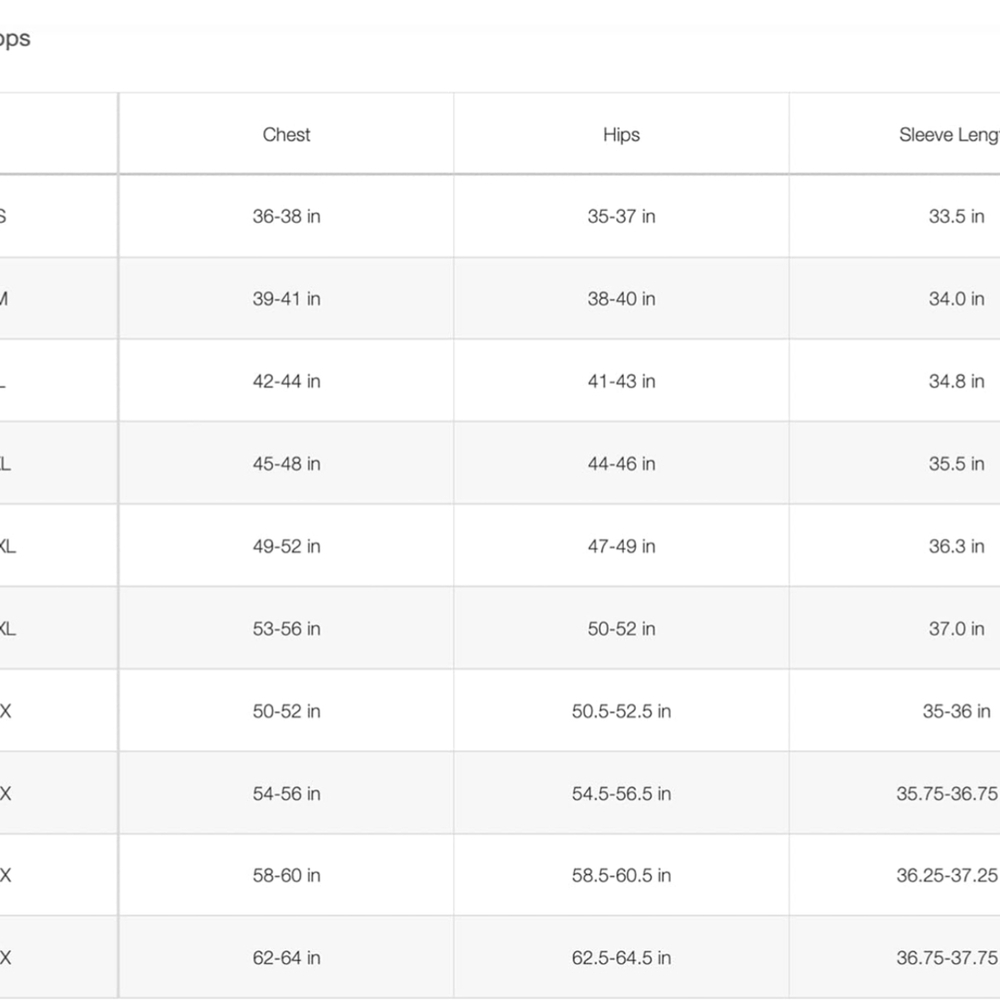
Task: Click the Hips column header
Action: 621,135
